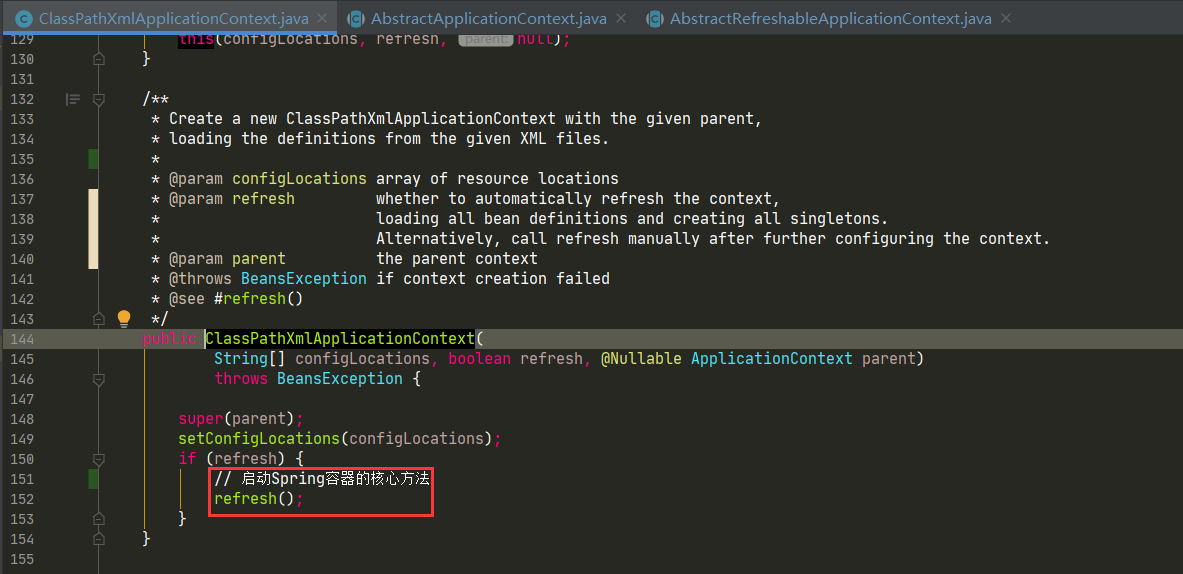
Task: Click the throws keyword on line 146
Action: (x=241, y=379)
